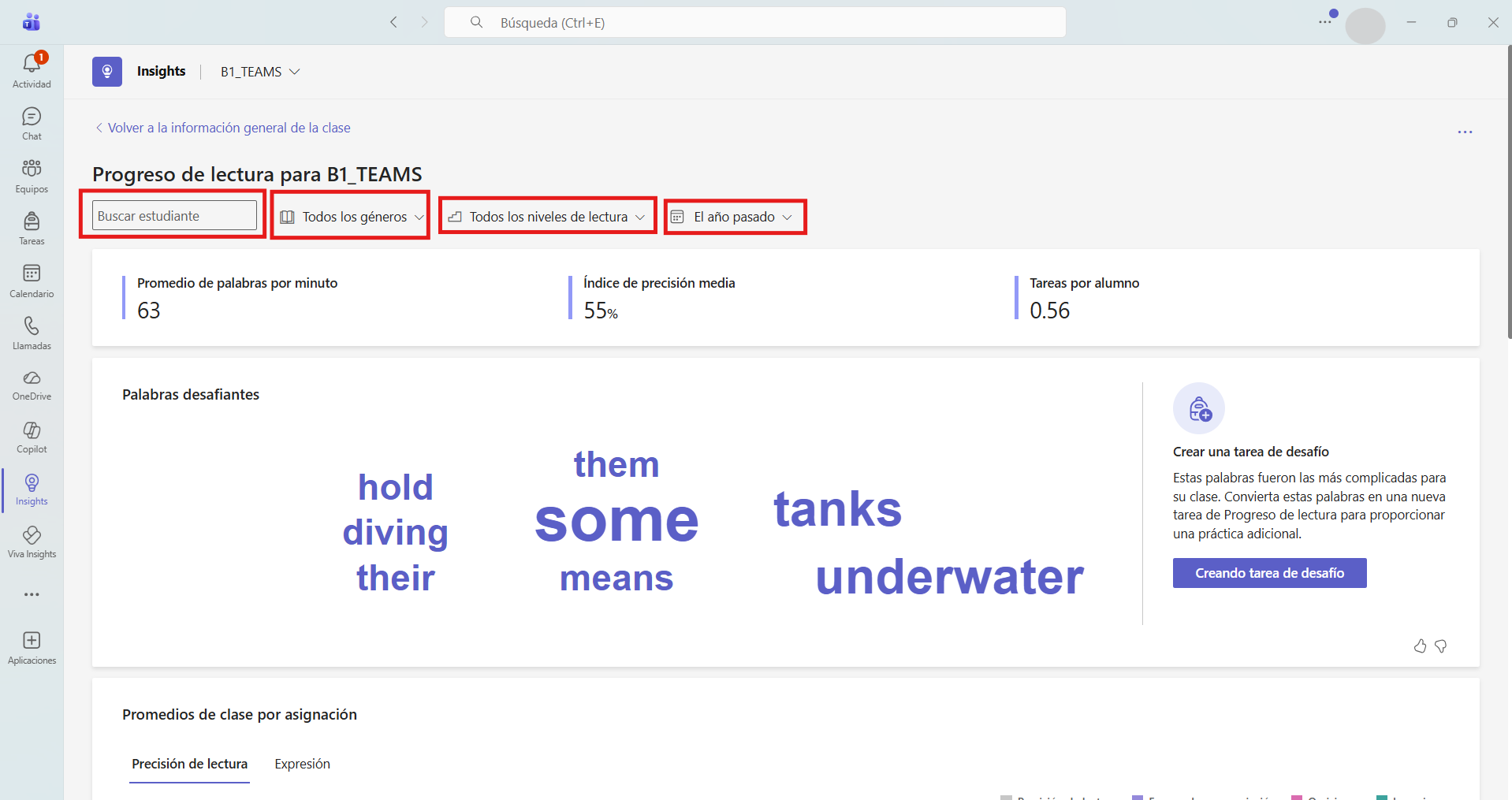Click Creando tarea de desafío button
This screenshot has height=800, width=1512.
1269,573
